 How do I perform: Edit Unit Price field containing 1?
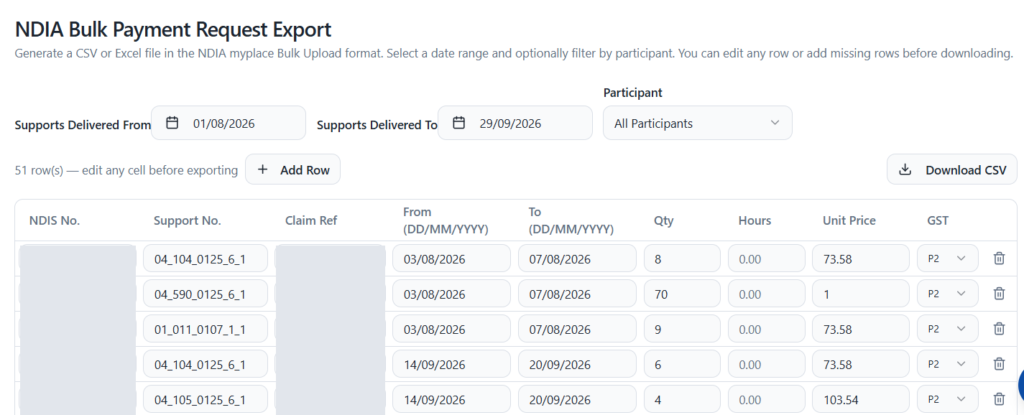tap(861, 294)
